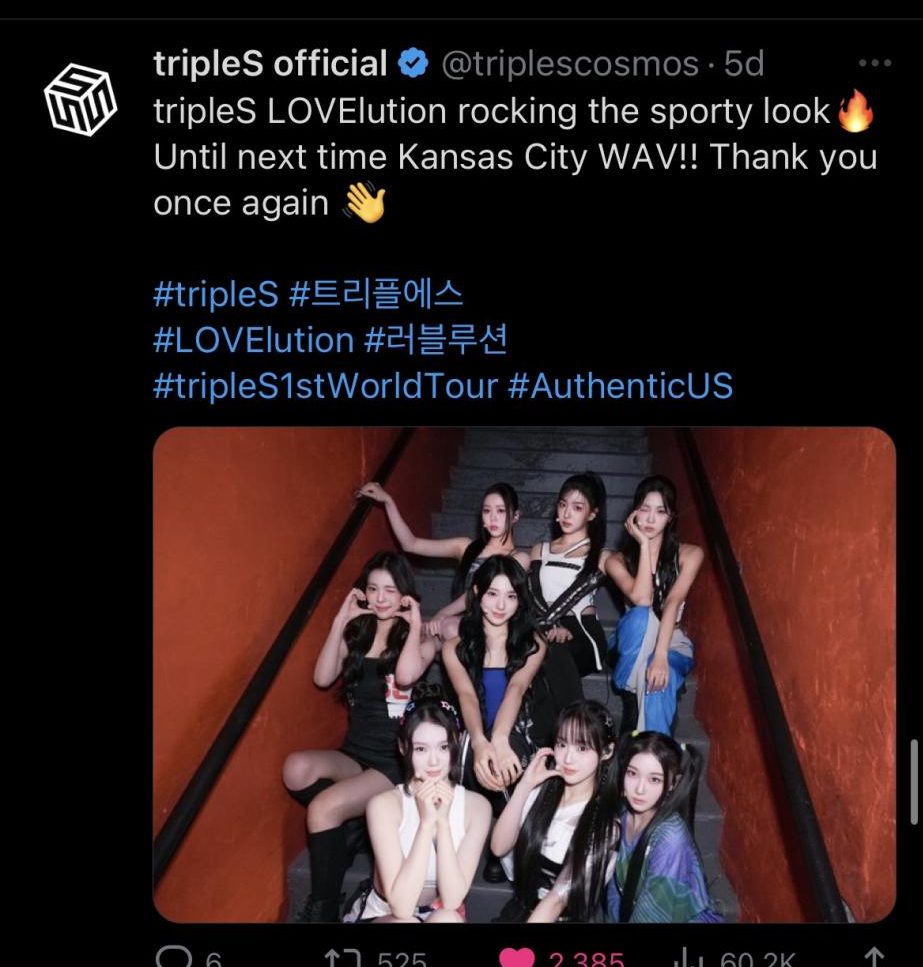This screenshot has height=967, width=923.
Task: Open the group staircase photo
Action: point(524,674)
